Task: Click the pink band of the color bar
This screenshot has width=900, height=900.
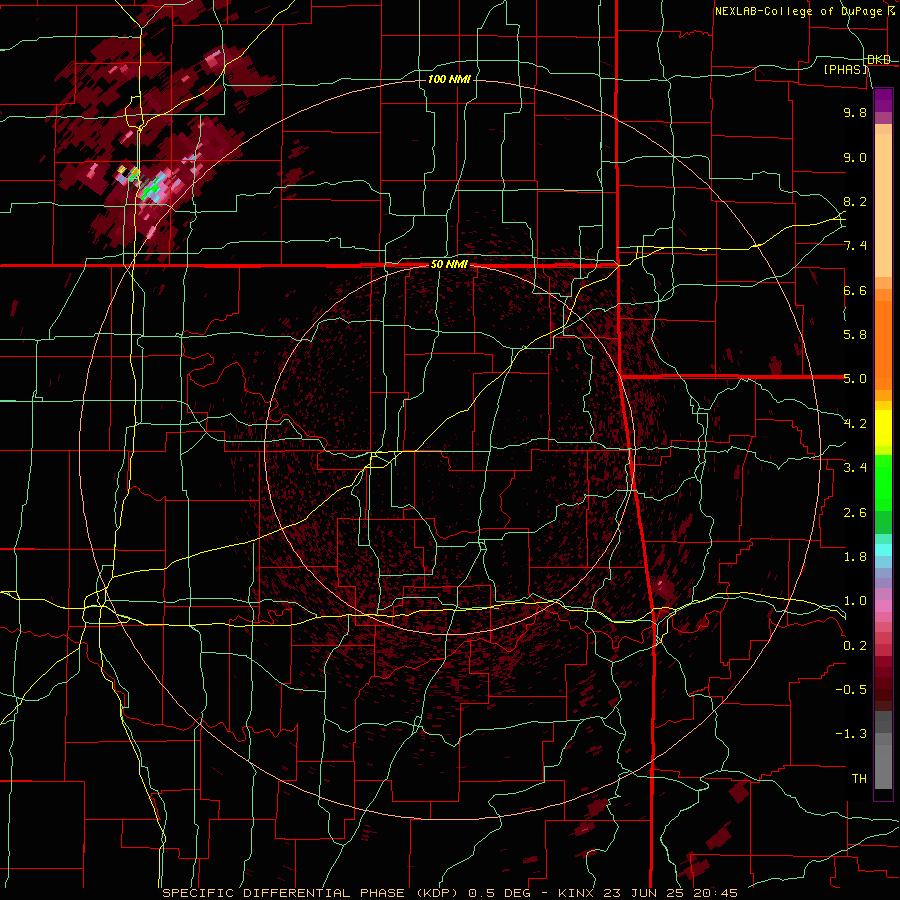Action: pos(883,606)
